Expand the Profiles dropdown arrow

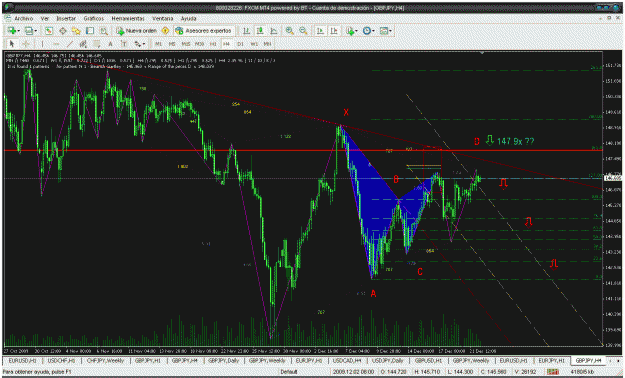(35, 31)
